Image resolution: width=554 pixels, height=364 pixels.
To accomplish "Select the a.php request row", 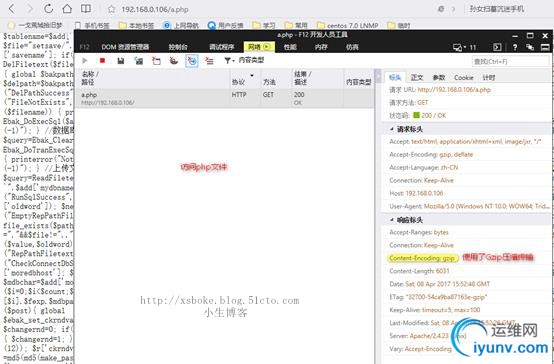I will pos(225,98).
